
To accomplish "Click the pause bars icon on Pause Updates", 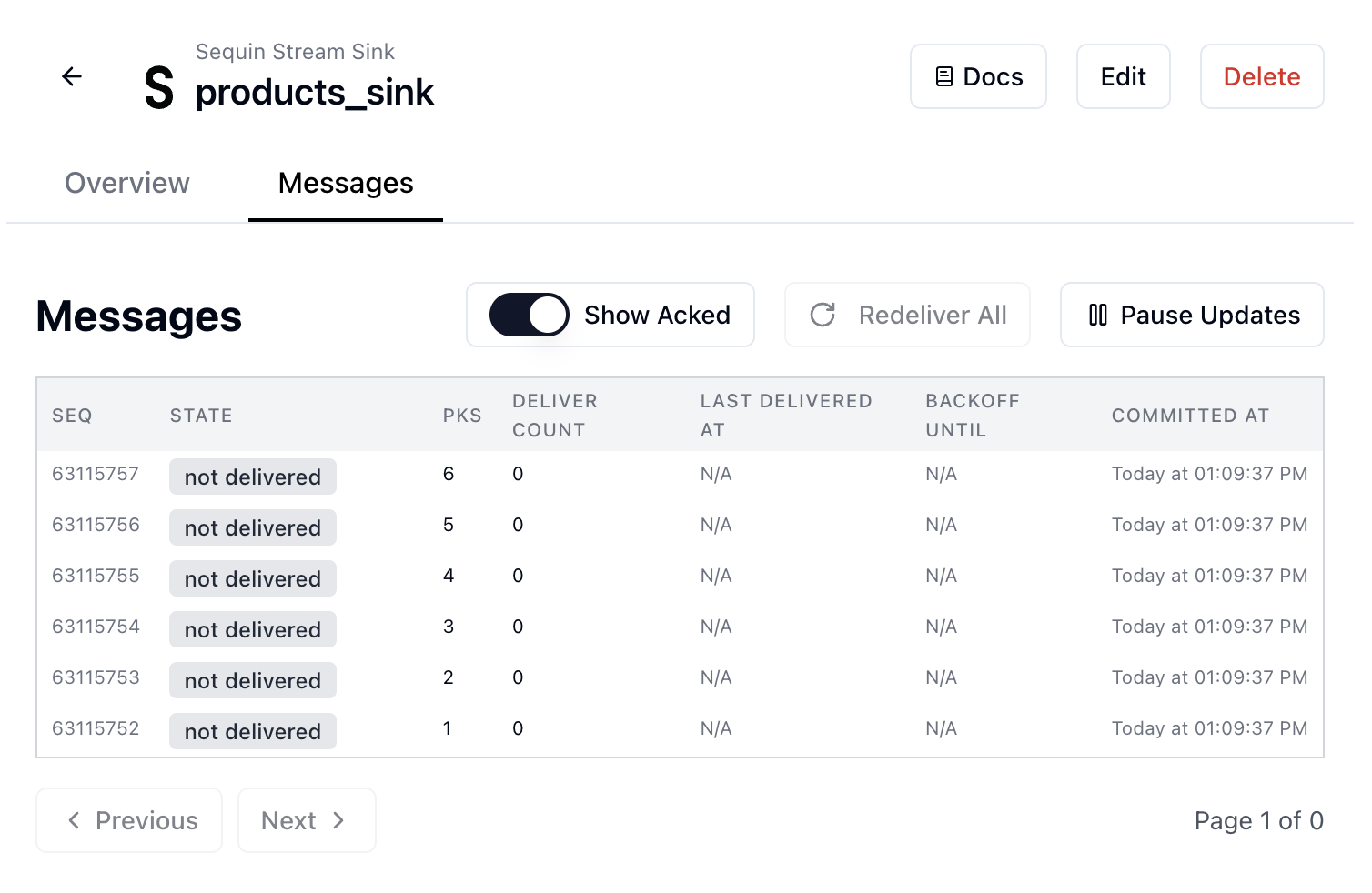I will tap(1096, 315).
